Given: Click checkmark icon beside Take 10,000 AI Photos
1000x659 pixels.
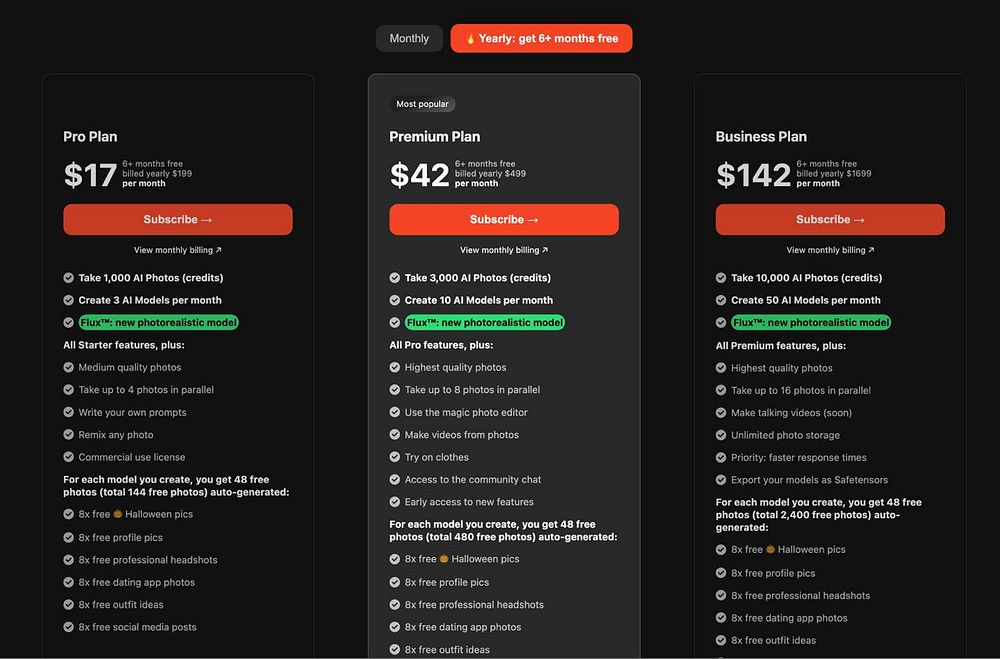Looking at the screenshot, I should [x=721, y=278].
